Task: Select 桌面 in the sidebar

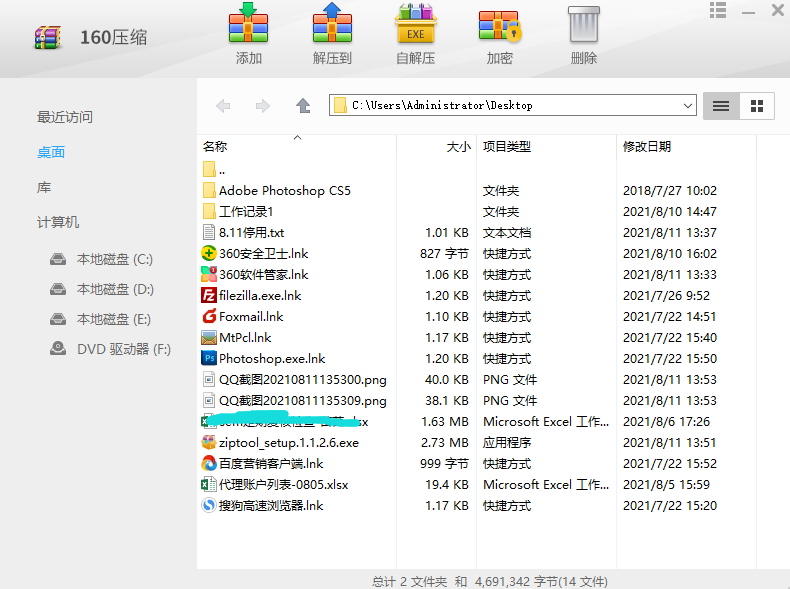Action: pos(51,152)
